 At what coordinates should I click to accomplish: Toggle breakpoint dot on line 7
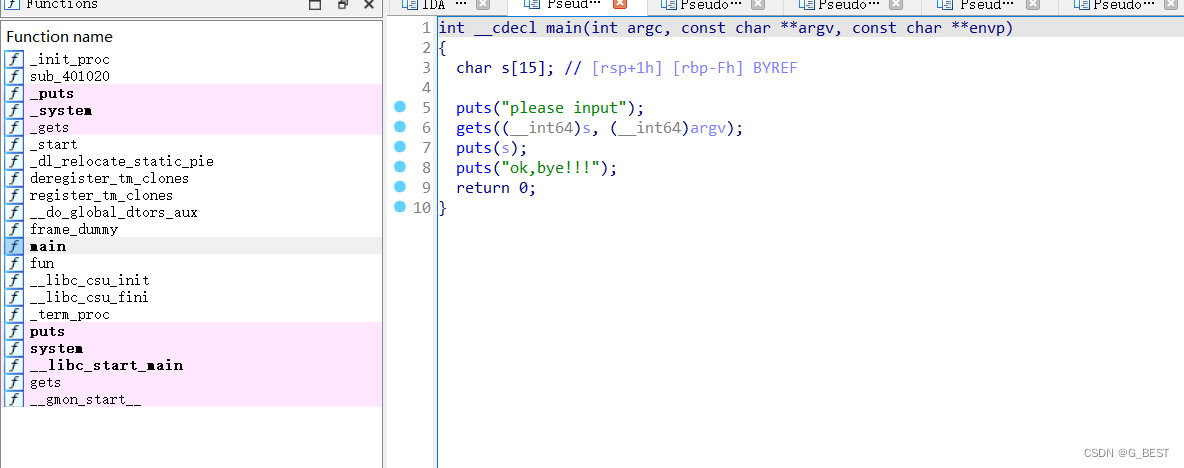click(400, 146)
